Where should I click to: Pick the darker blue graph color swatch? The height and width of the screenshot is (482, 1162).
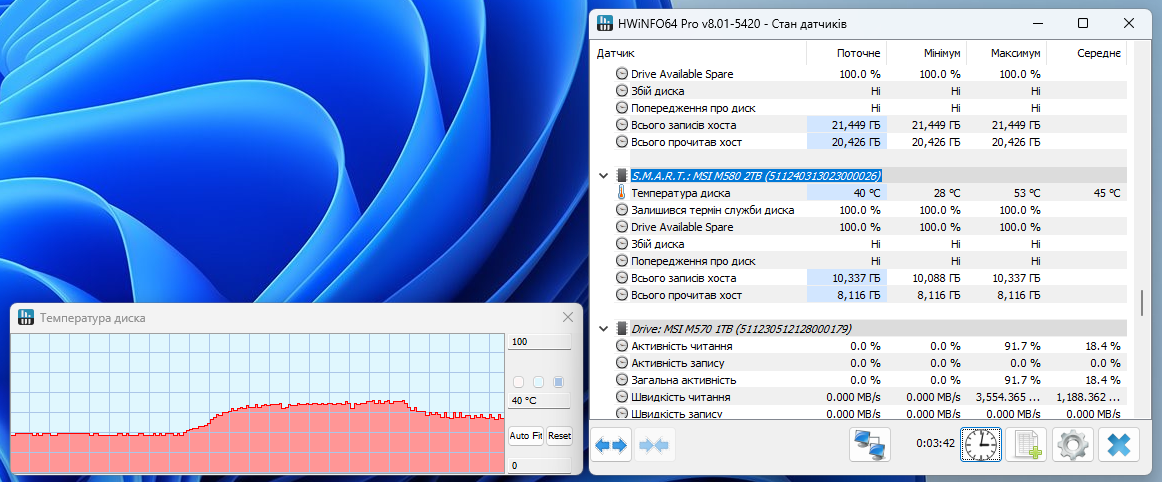point(559,382)
